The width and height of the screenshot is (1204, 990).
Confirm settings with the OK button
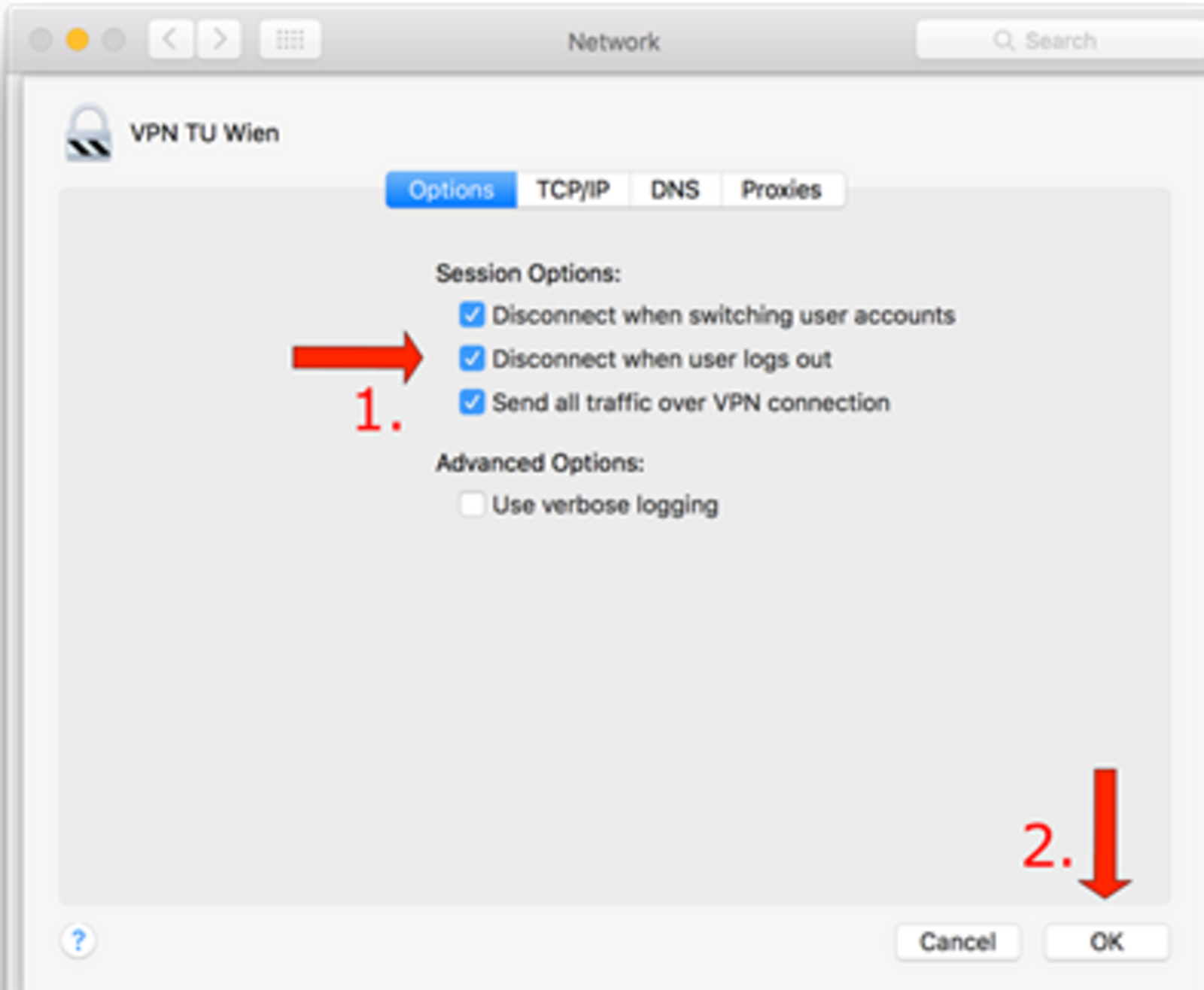pyautogui.click(x=1106, y=942)
